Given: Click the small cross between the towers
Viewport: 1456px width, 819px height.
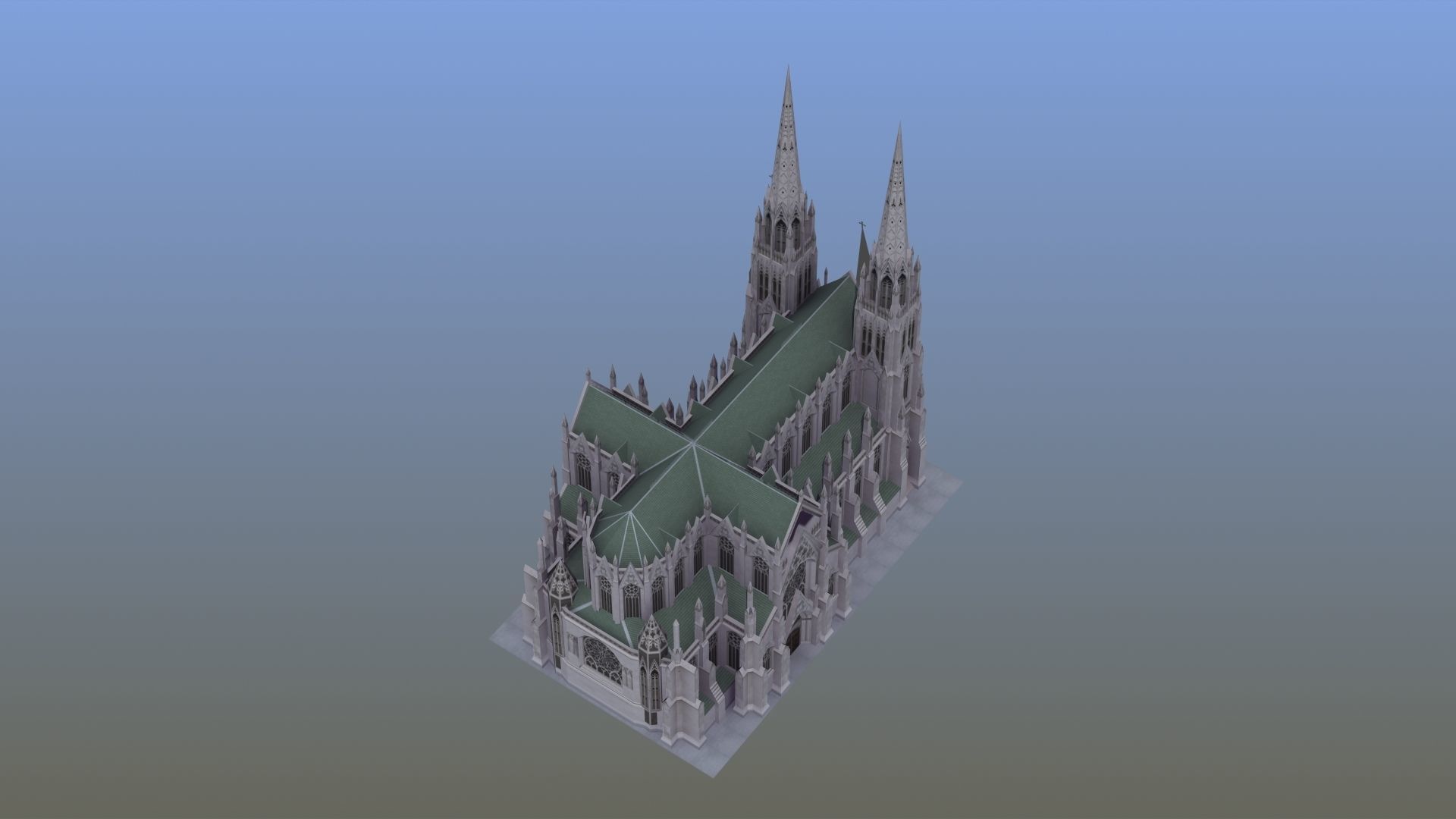Looking at the screenshot, I should pyautogui.click(x=861, y=224).
